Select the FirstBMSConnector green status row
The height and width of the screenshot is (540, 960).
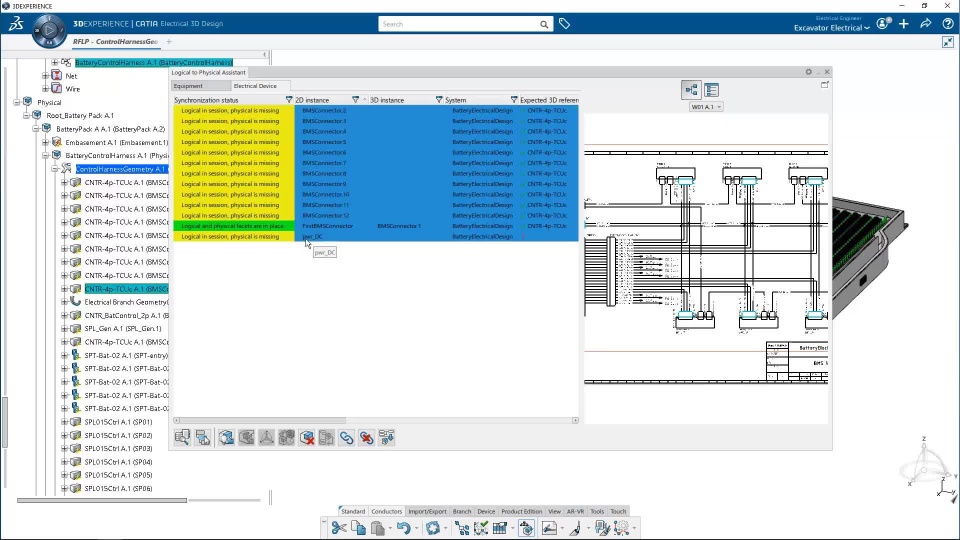(x=376, y=226)
